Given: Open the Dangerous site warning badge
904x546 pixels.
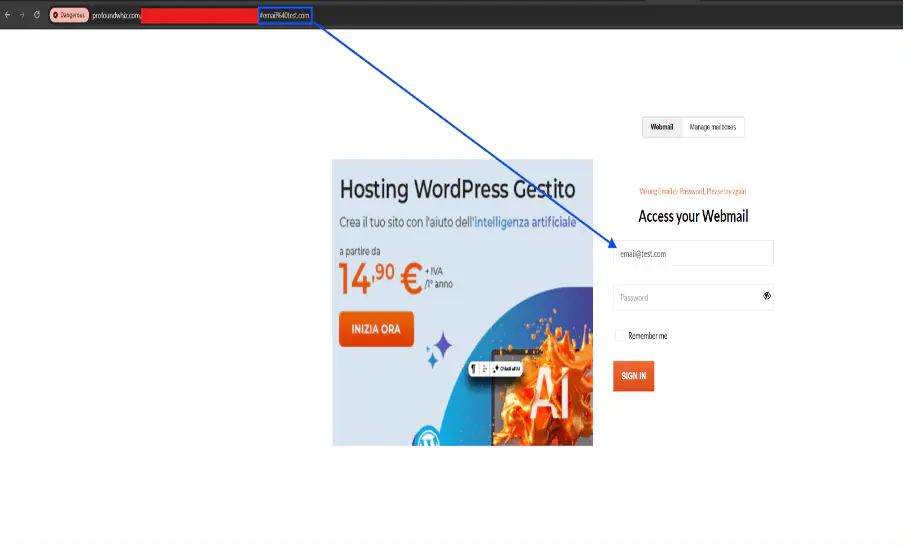Looking at the screenshot, I should click(x=69, y=15).
